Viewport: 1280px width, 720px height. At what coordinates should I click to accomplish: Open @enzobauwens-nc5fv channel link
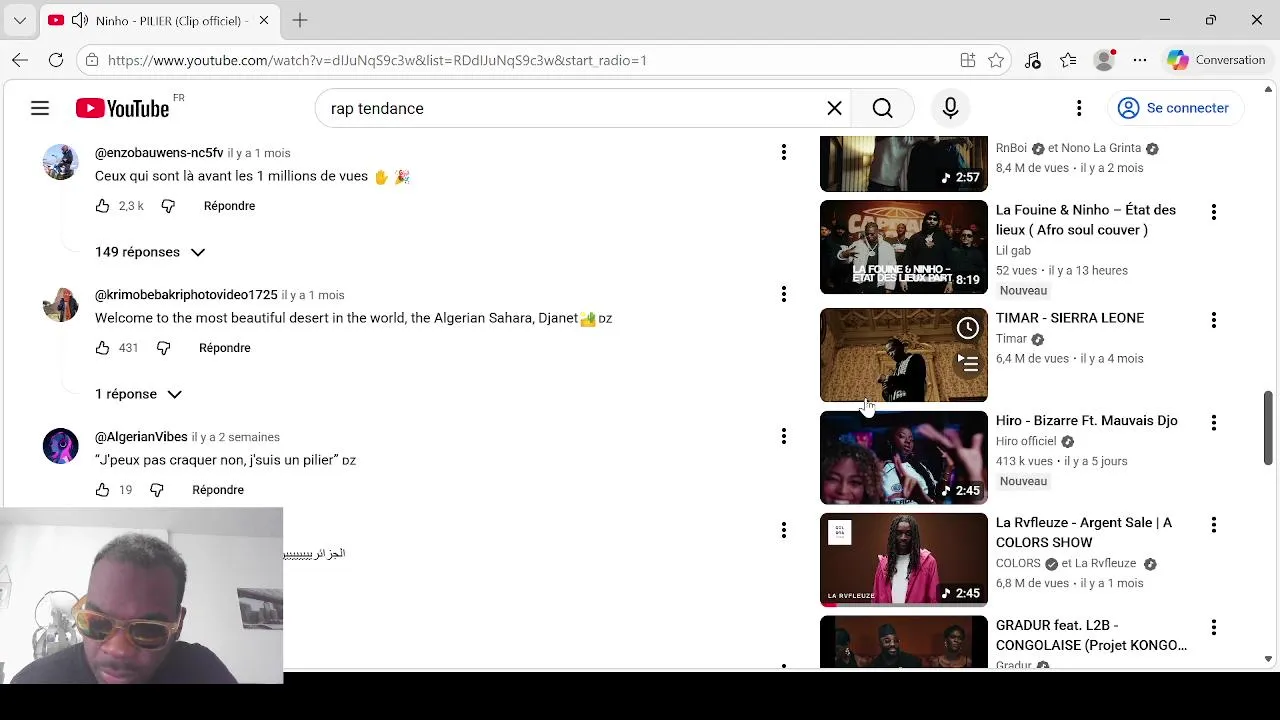(x=159, y=153)
